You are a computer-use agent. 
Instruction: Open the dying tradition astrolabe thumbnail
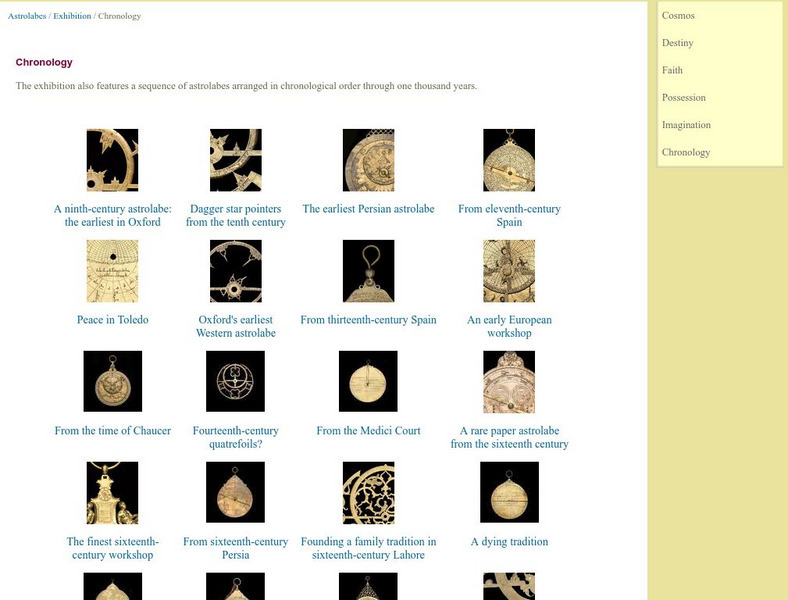pyautogui.click(x=509, y=492)
